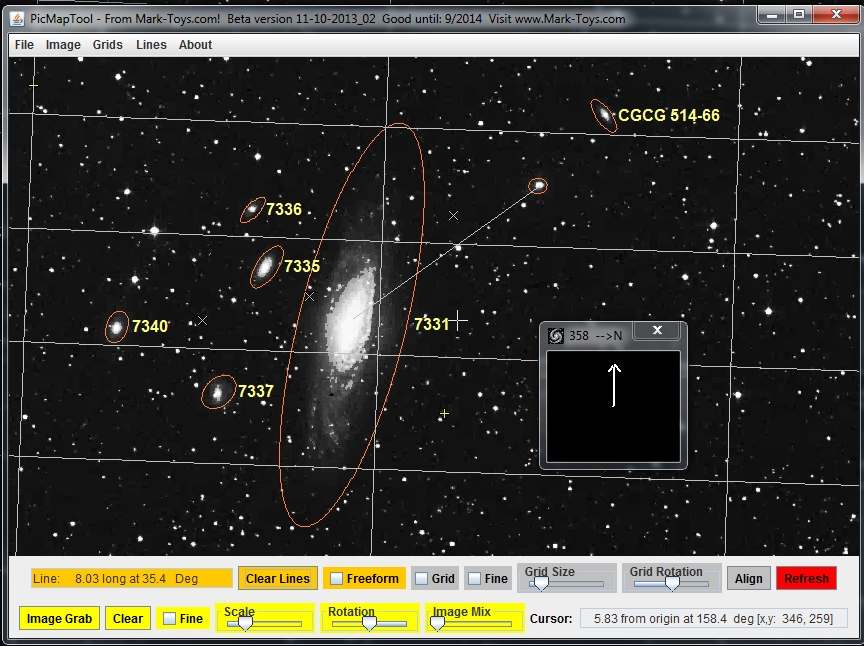This screenshot has width=864, height=646.
Task: Click the galaxy icon in compass window
Action: point(556,335)
